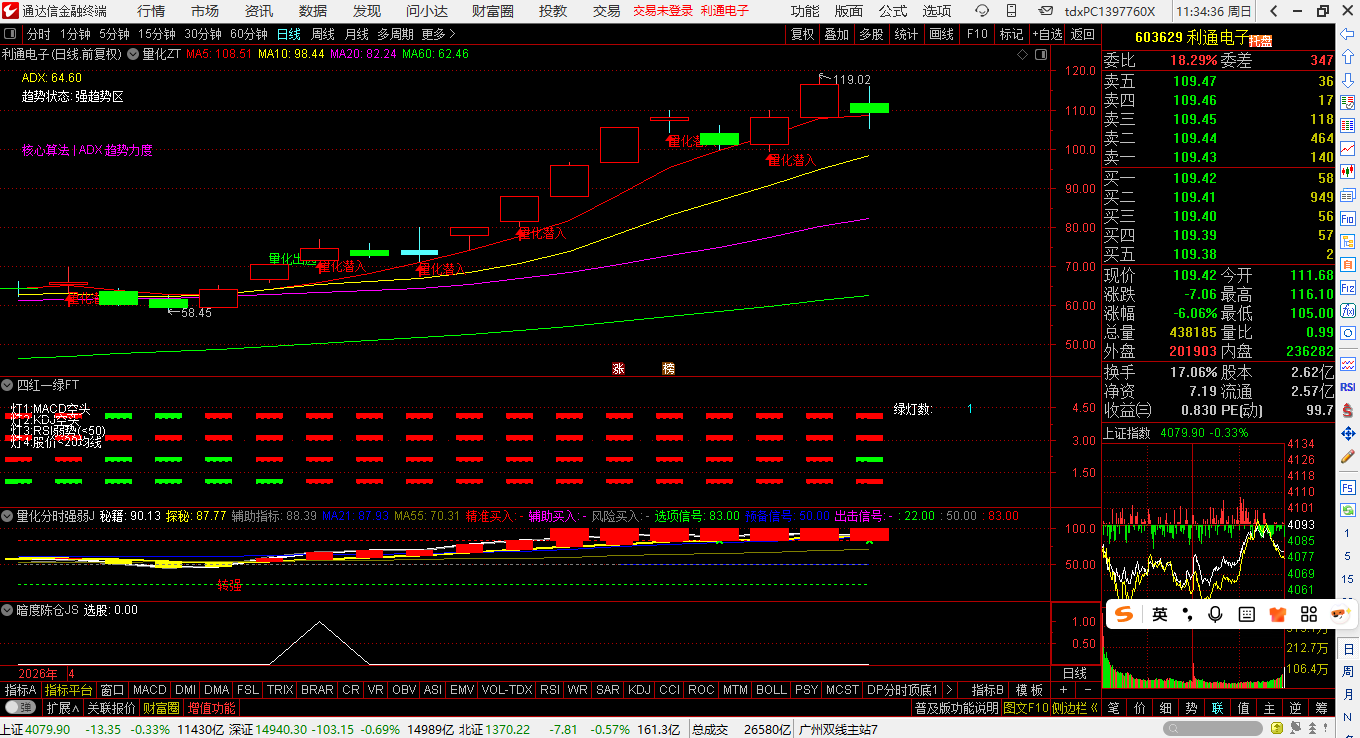Viewport: 1360px width, 738px height.
Task: Toggle the 叠加 overlay button
Action: pos(836,34)
